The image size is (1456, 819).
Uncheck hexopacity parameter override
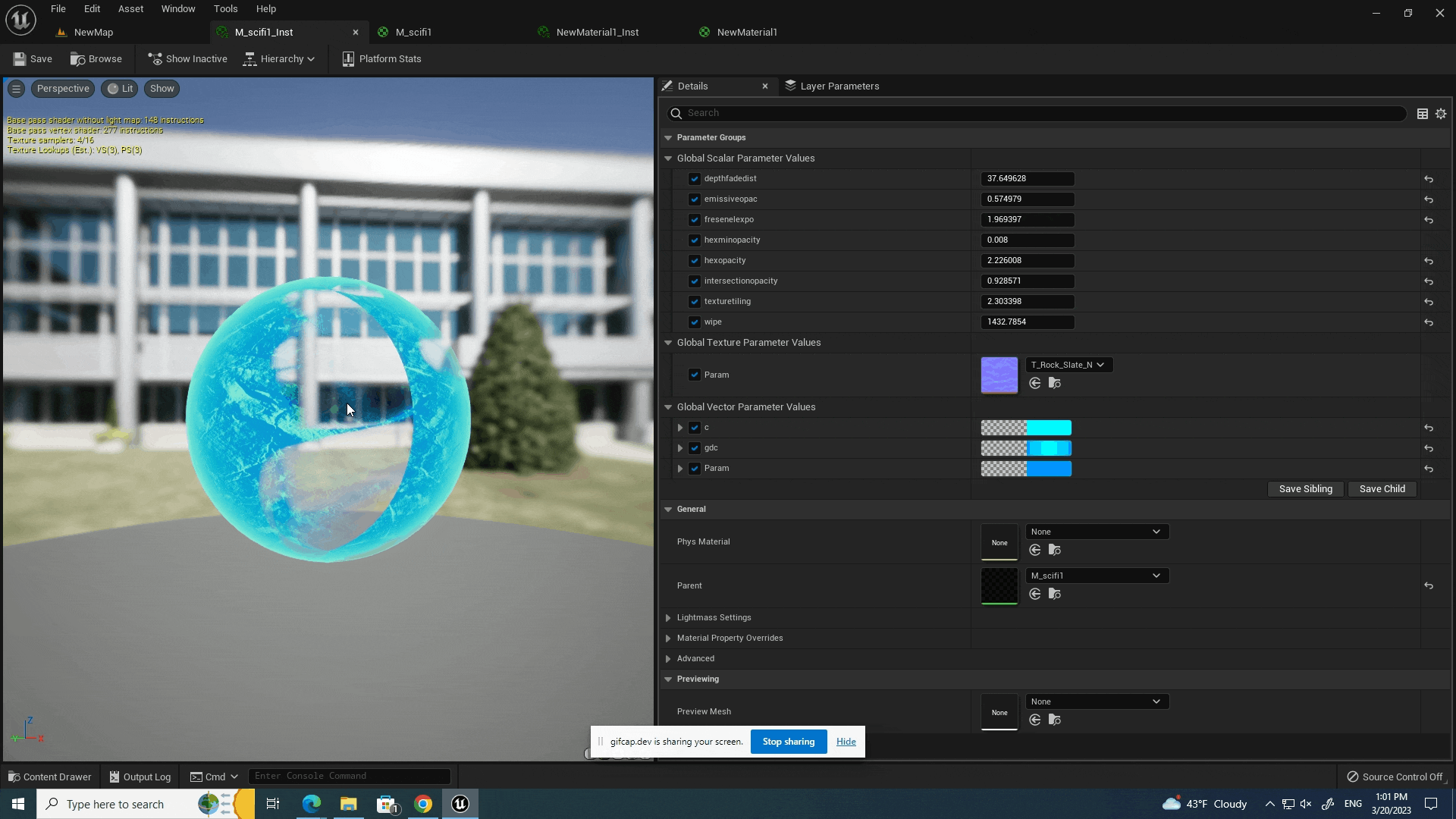695,261
